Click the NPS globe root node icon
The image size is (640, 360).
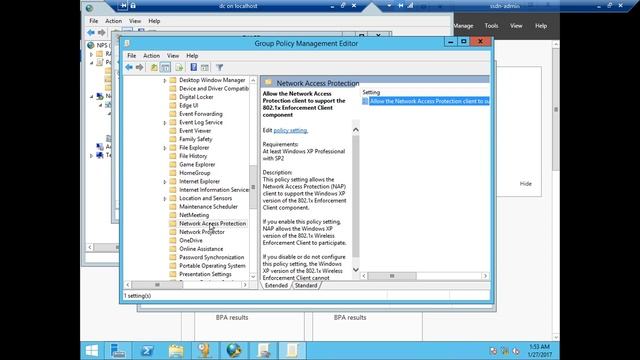pos(91,45)
